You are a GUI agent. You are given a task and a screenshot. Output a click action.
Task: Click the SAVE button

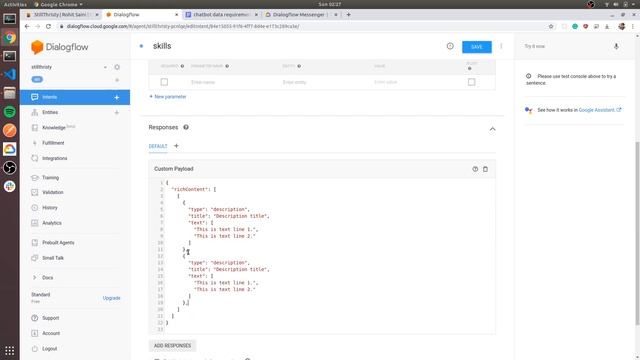(x=477, y=47)
